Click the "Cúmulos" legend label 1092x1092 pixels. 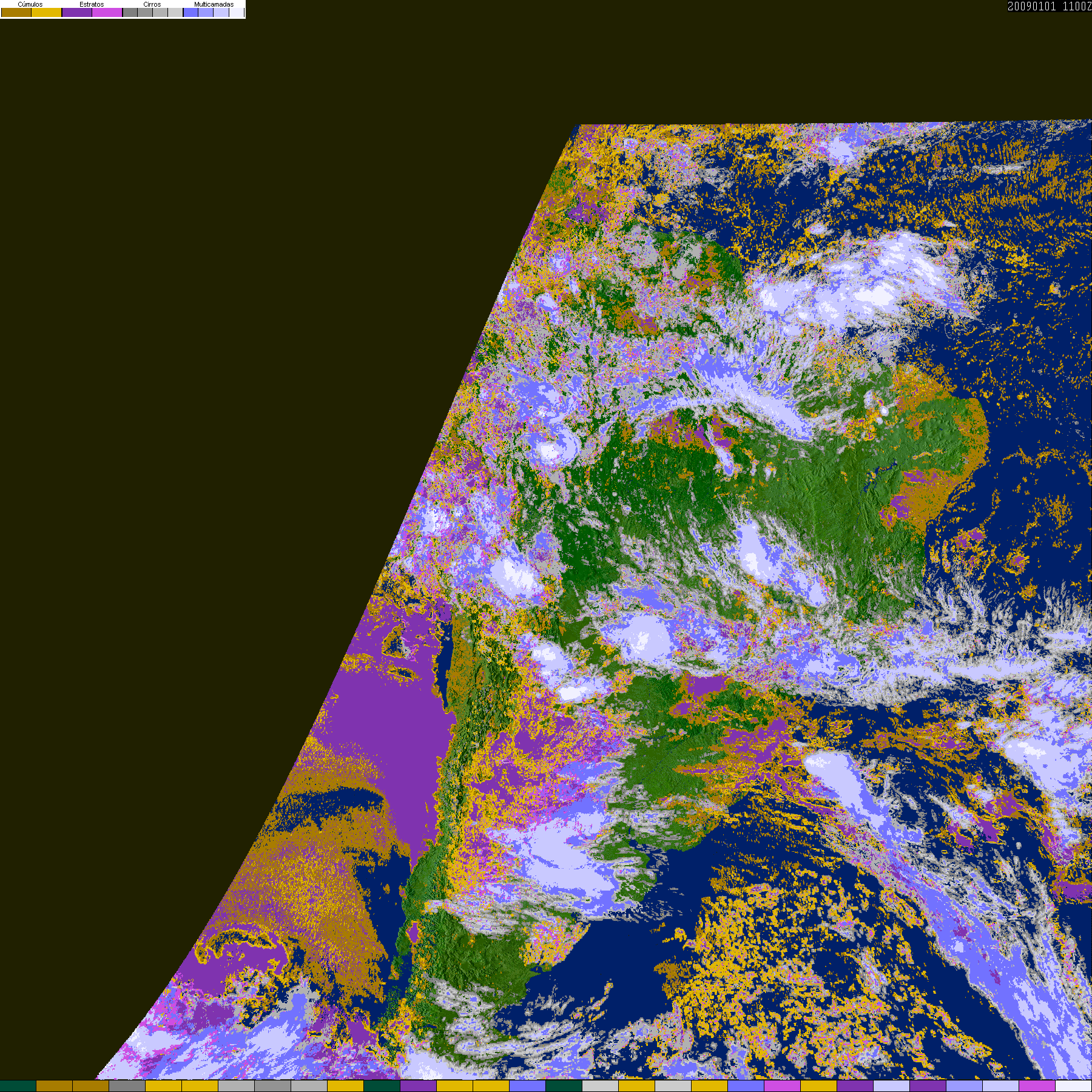coord(30,4)
